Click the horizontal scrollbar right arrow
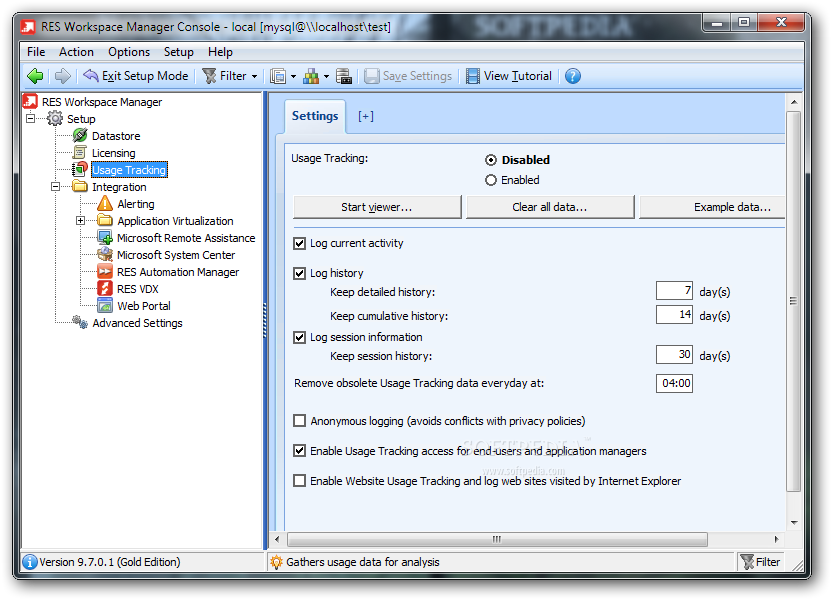Viewport: 832px width, 600px height. (x=776, y=540)
